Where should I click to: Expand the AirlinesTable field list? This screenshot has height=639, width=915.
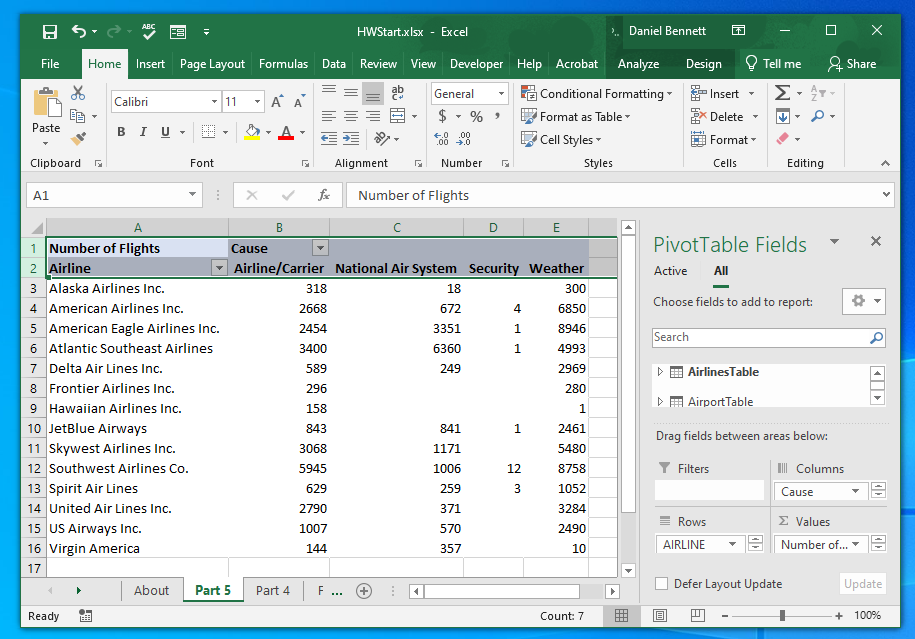coord(660,372)
